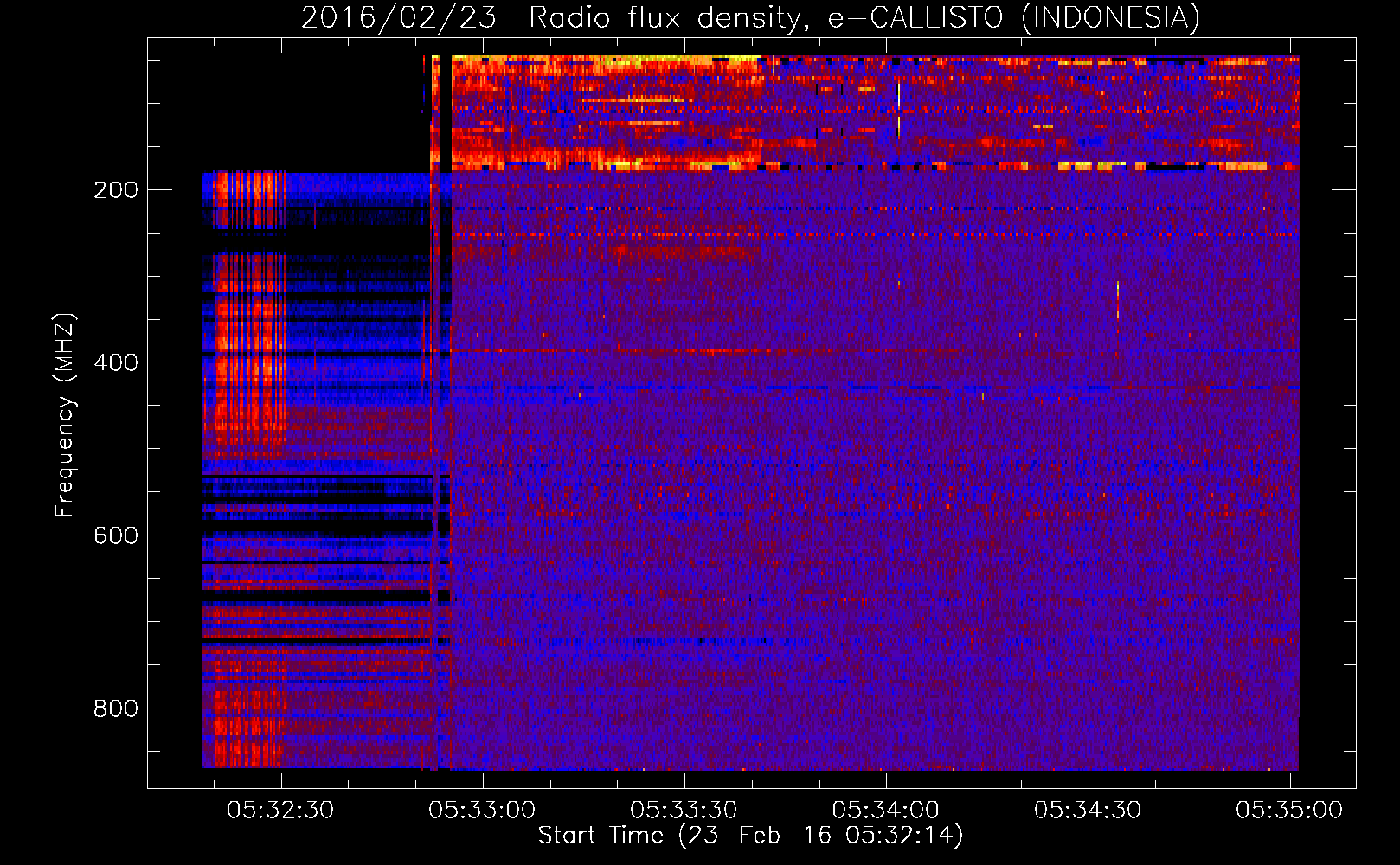Image resolution: width=1400 pixels, height=865 pixels.
Task: Click the date "2016/02/23" in the title
Action: [x=399, y=17]
